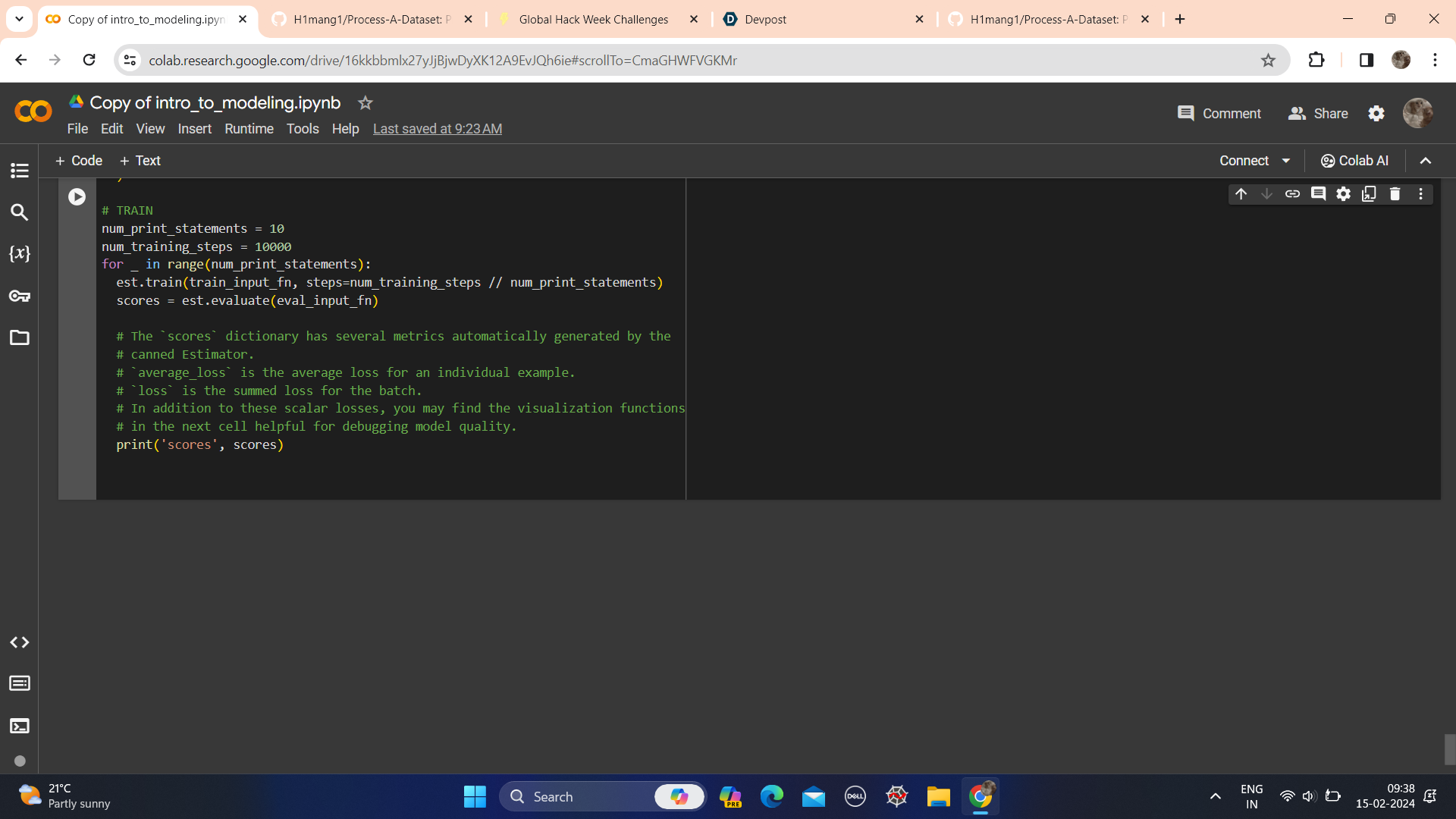
Task: Move the cell up
Action: (x=1241, y=194)
